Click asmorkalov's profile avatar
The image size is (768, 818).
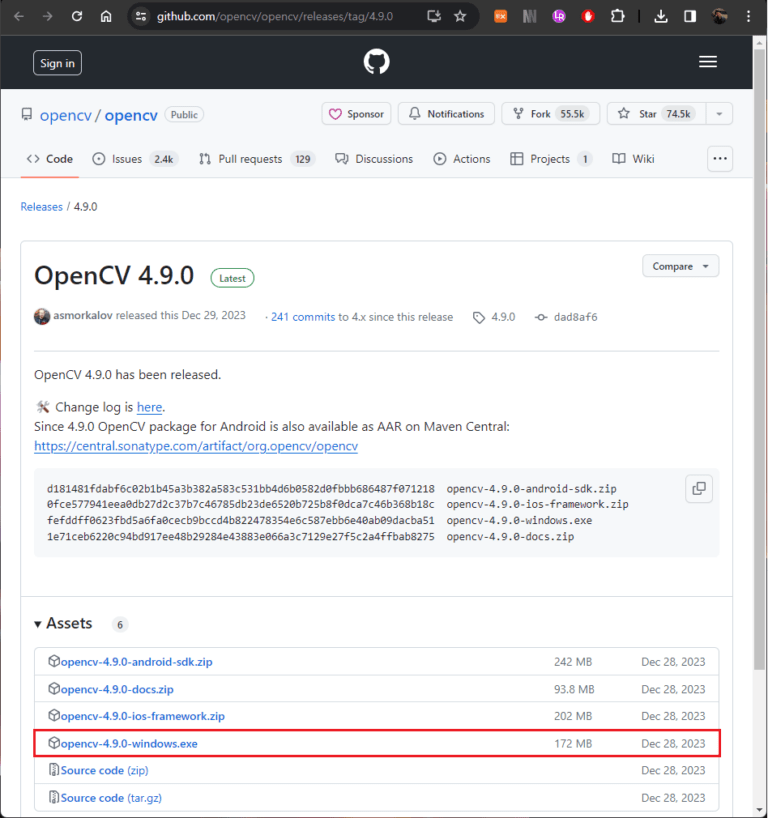pyautogui.click(x=41, y=316)
